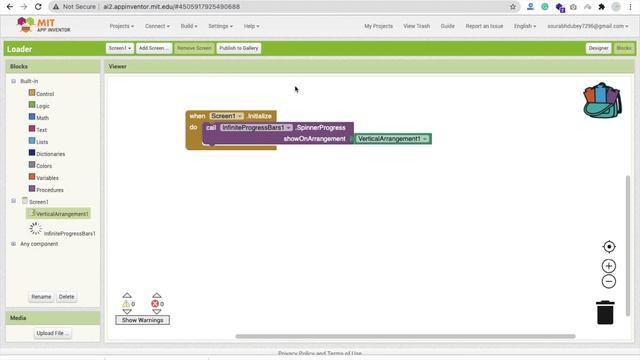The height and width of the screenshot is (360, 640).
Task: Open the backpack icon in the viewer
Action: (602, 100)
